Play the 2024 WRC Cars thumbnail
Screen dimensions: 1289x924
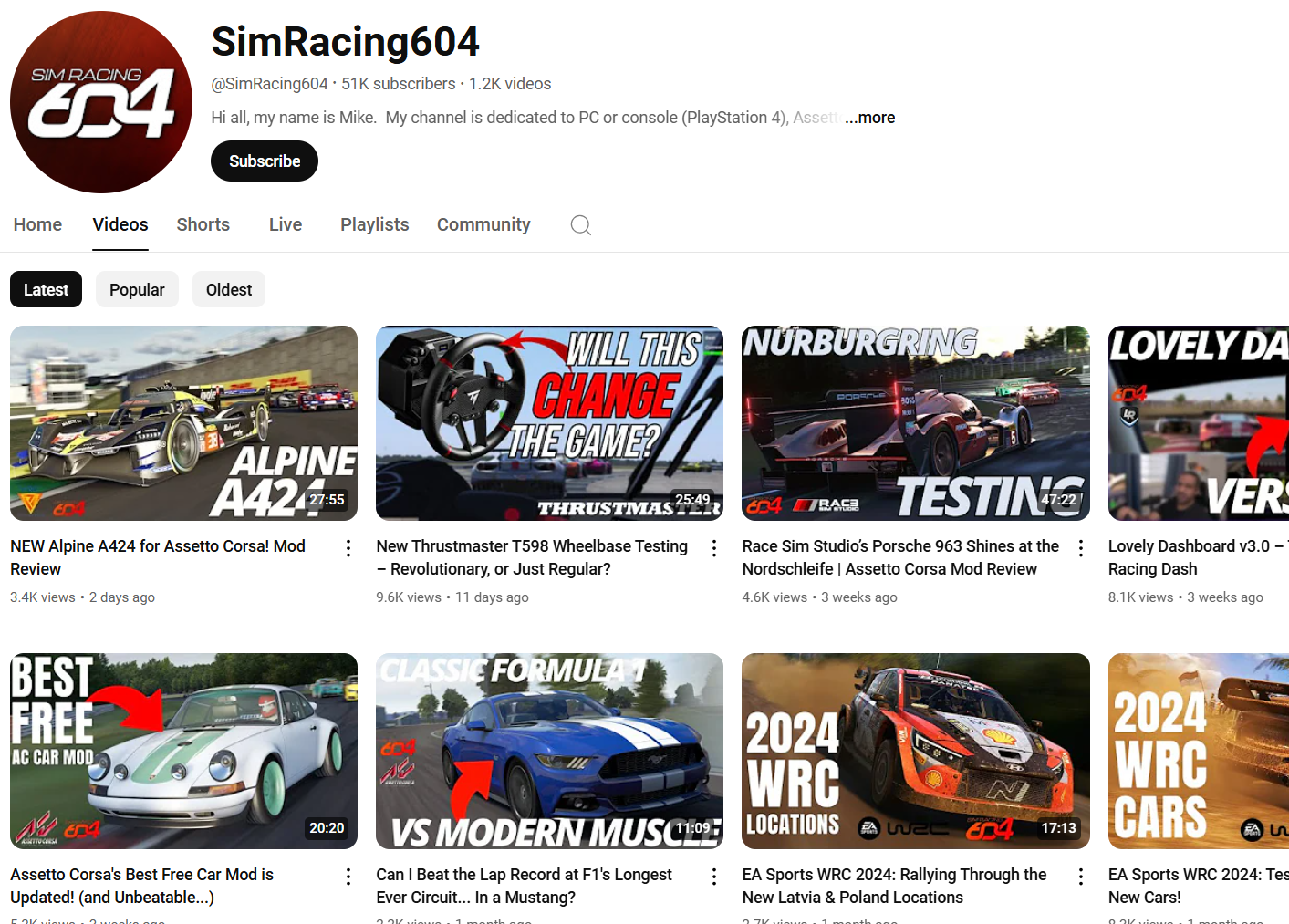pos(1199,751)
